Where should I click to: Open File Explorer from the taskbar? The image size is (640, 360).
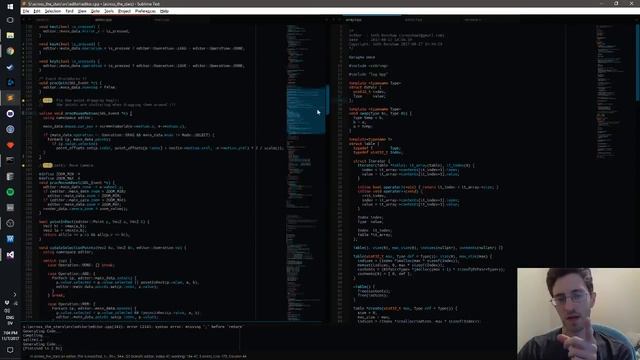point(10,36)
